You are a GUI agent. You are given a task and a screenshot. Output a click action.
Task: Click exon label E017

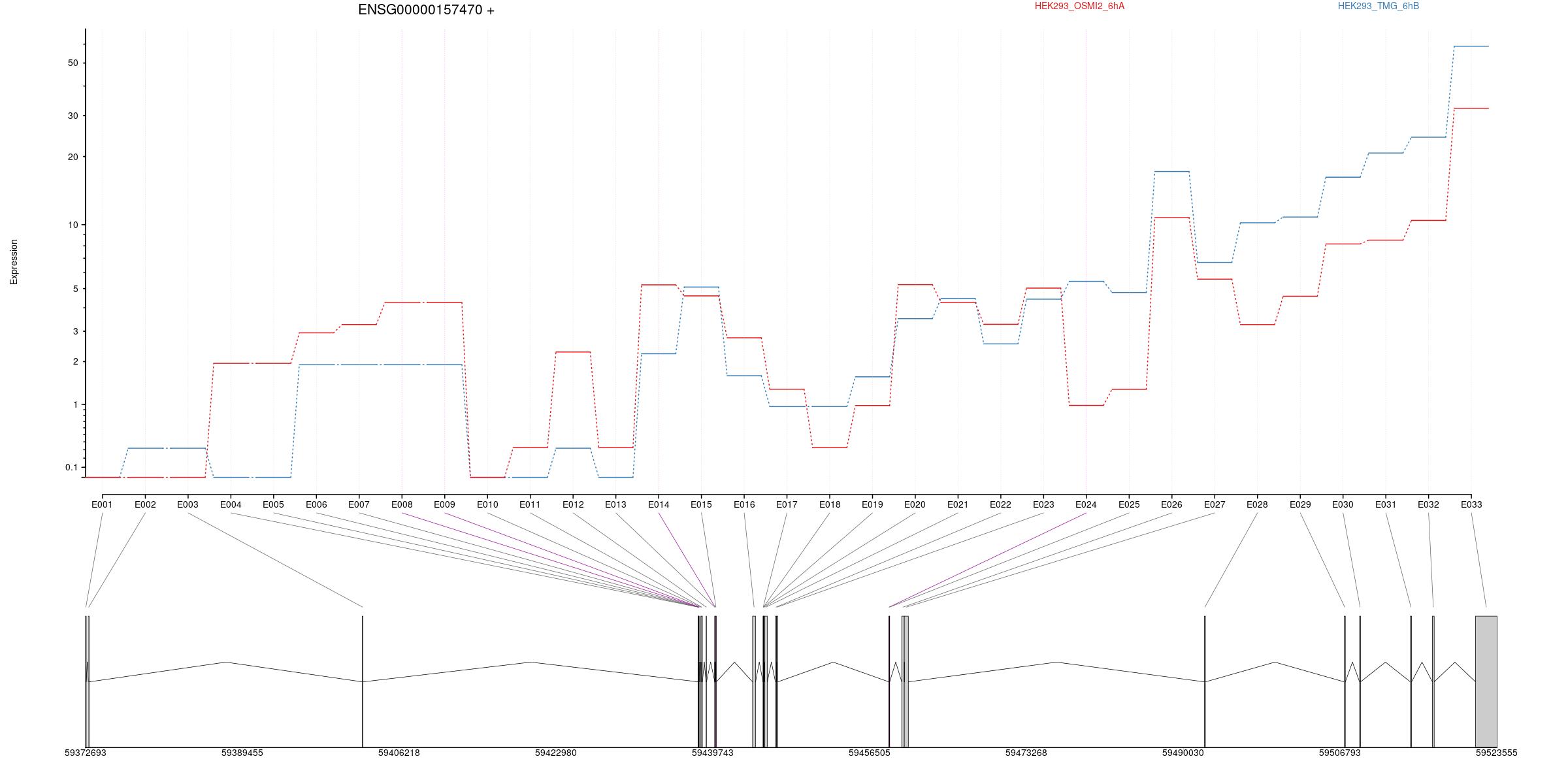(x=787, y=504)
